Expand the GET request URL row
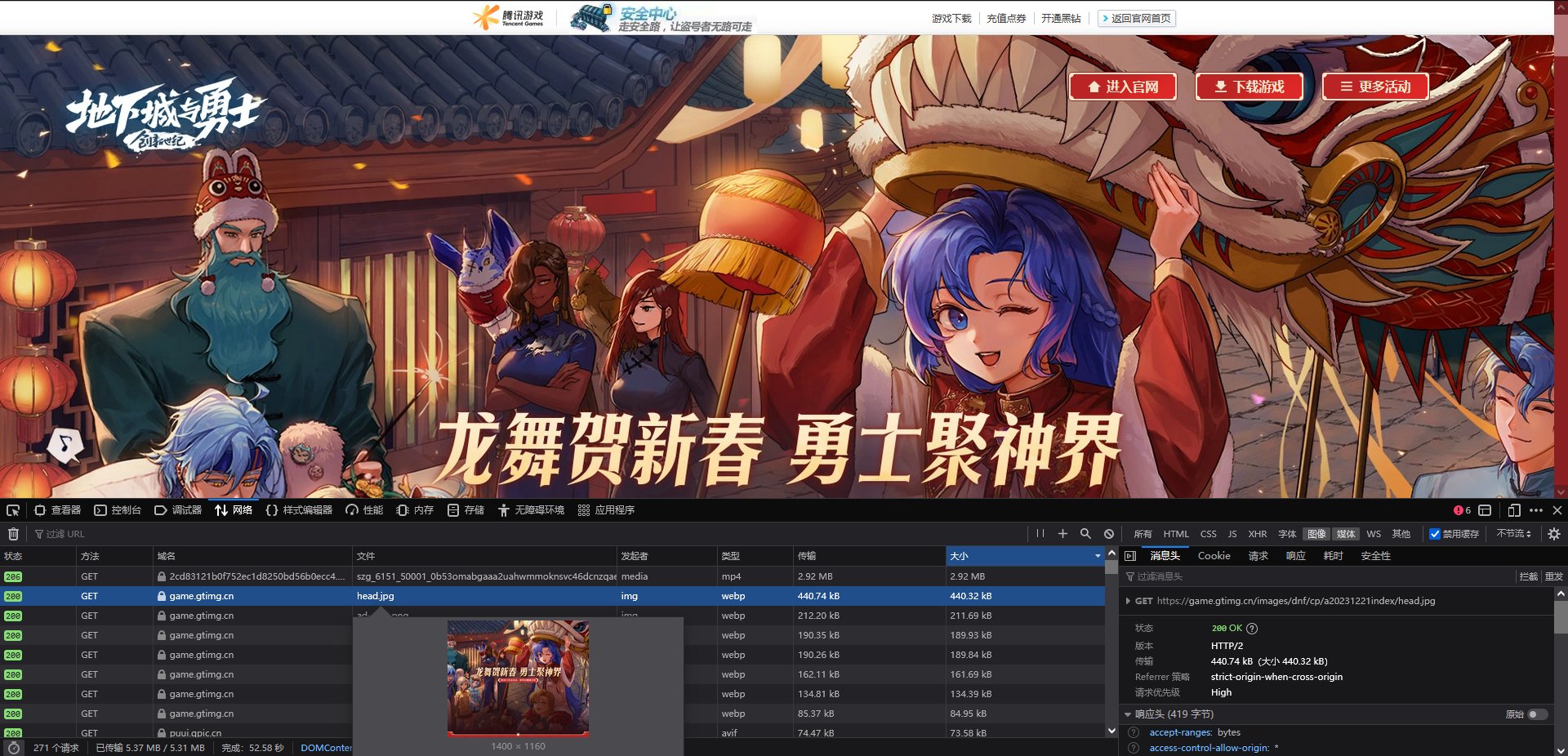The height and width of the screenshot is (756, 1568). 1128,601
